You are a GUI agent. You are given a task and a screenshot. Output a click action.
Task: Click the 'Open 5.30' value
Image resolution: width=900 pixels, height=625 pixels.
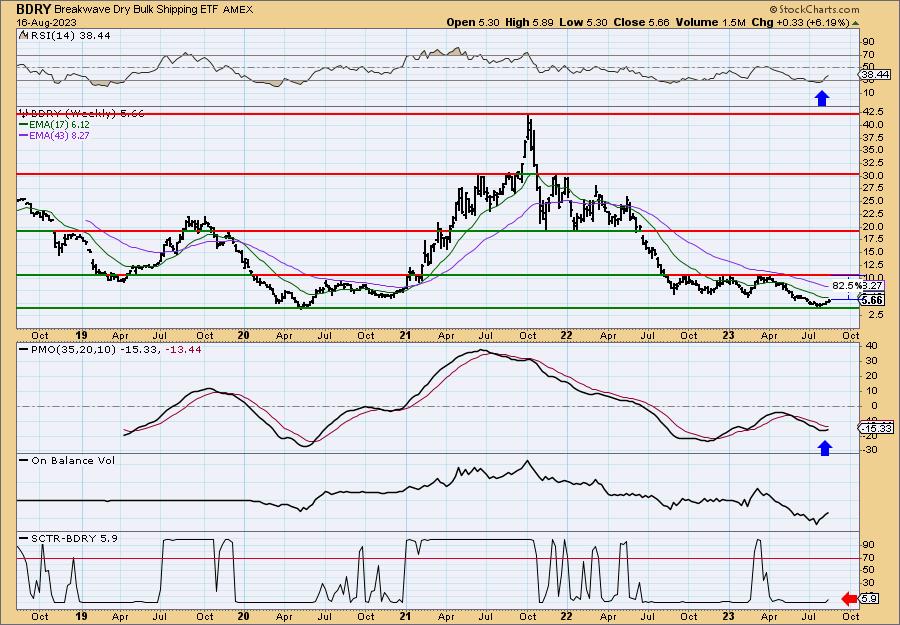(x=475, y=22)
